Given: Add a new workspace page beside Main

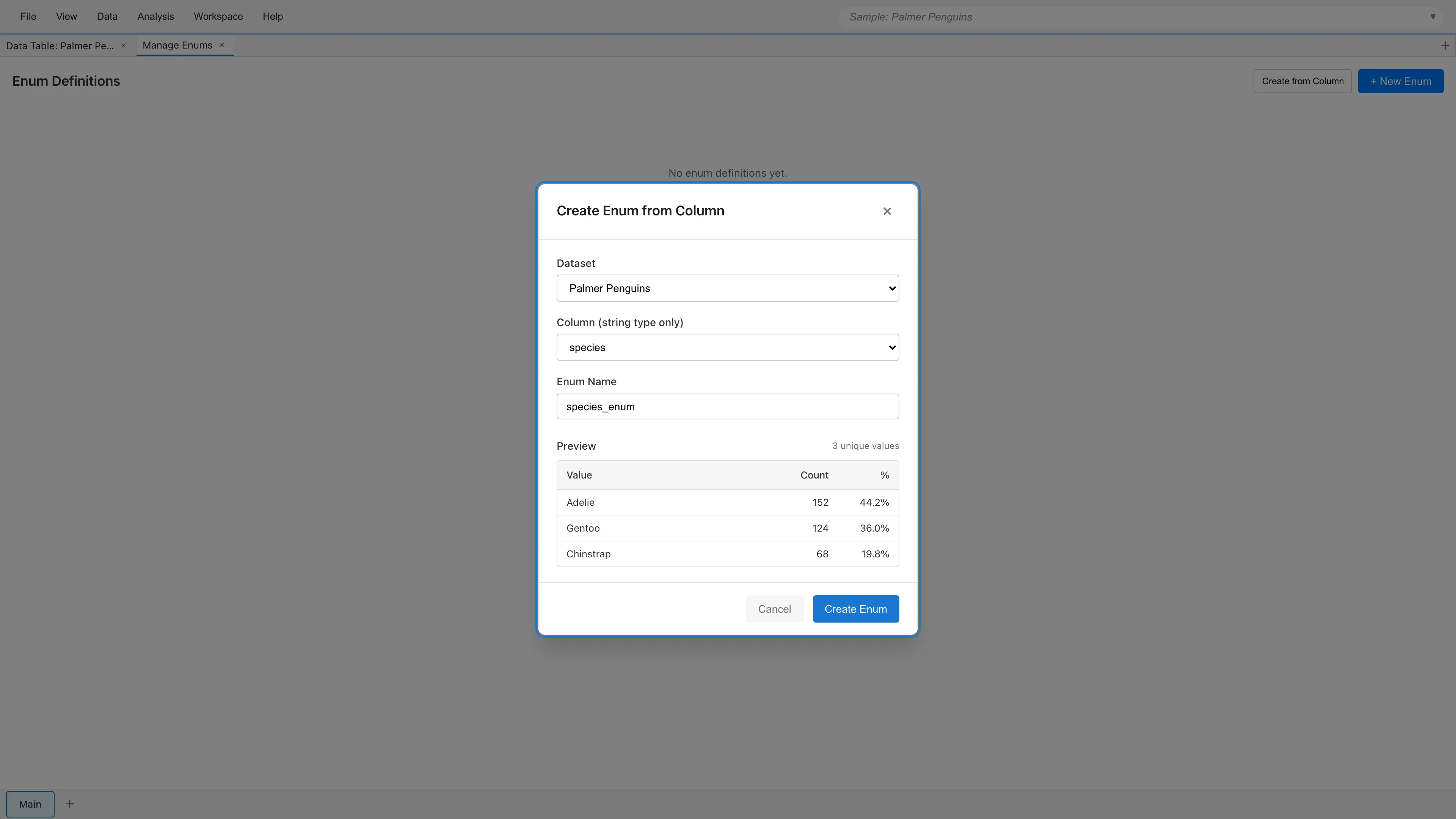Looking at the screenshot, I should (69, 803).
